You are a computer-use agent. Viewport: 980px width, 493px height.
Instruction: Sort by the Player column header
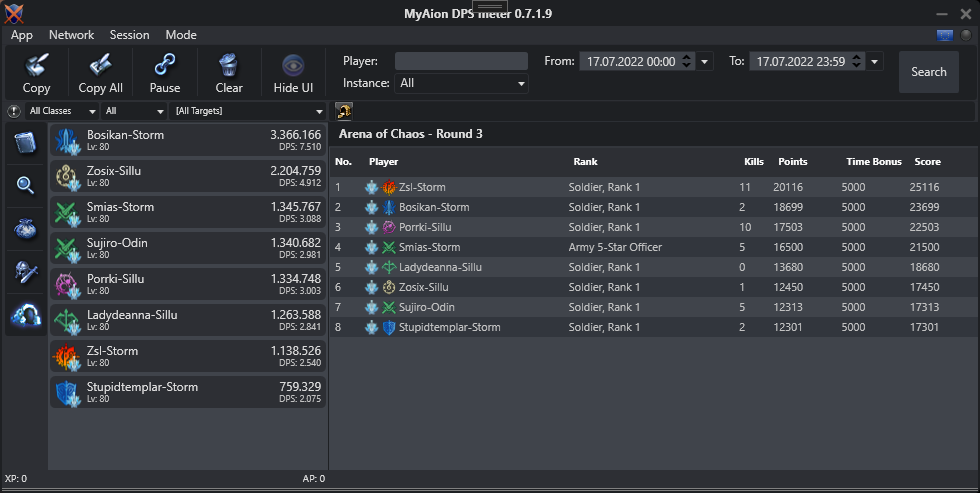click(383, 162)
